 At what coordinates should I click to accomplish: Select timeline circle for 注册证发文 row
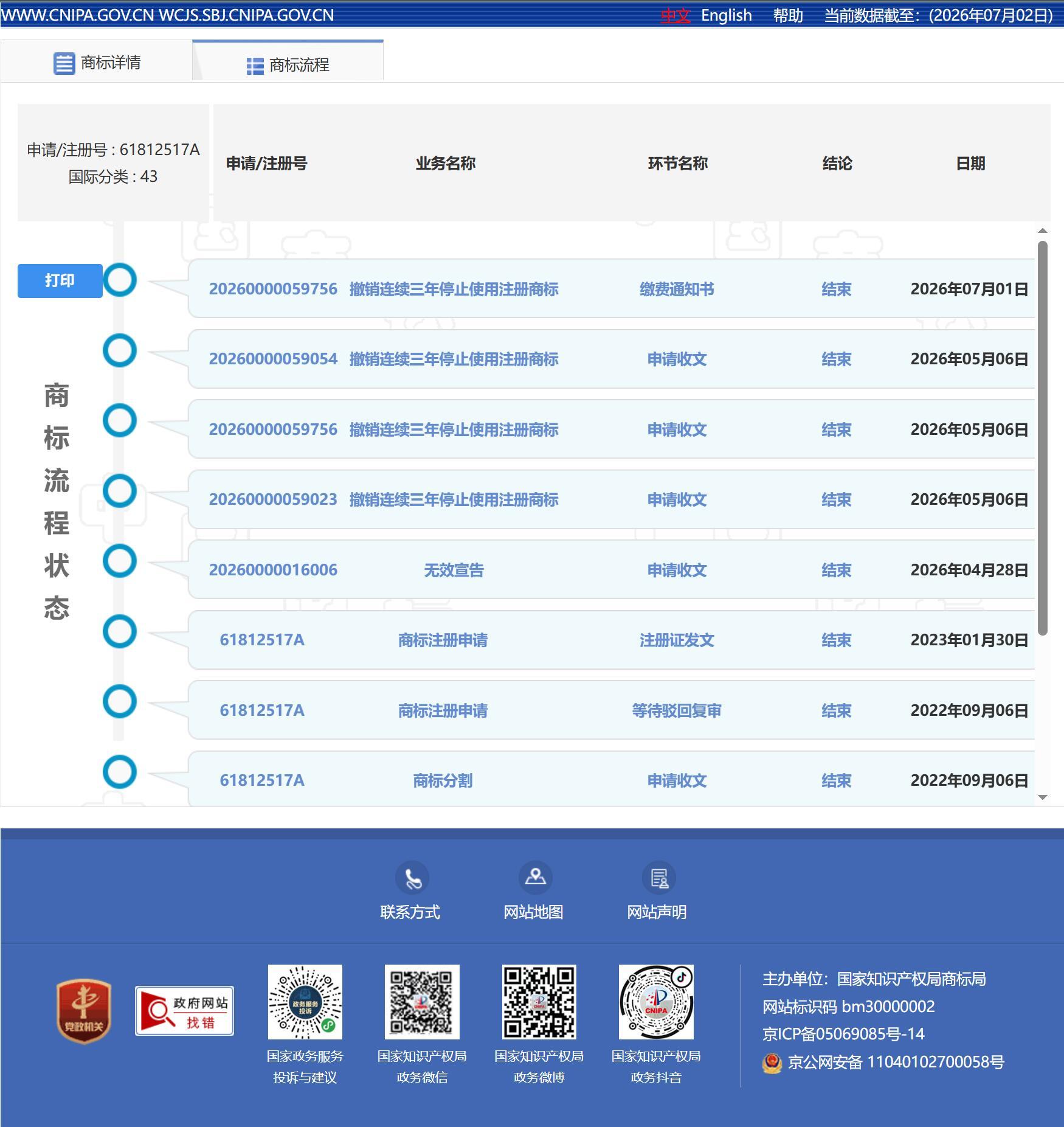coord(120,631)
